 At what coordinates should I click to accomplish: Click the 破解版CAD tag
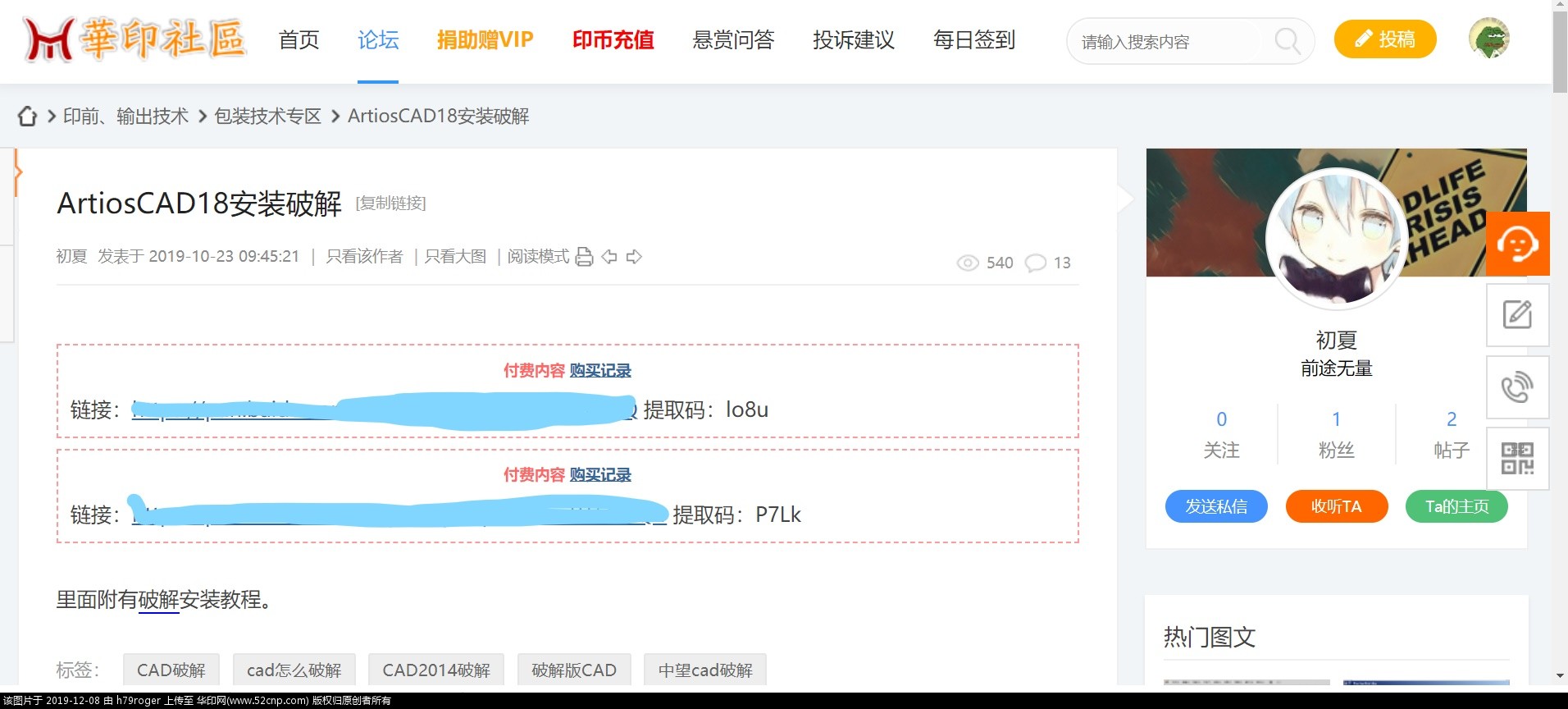tap(574, 670)
